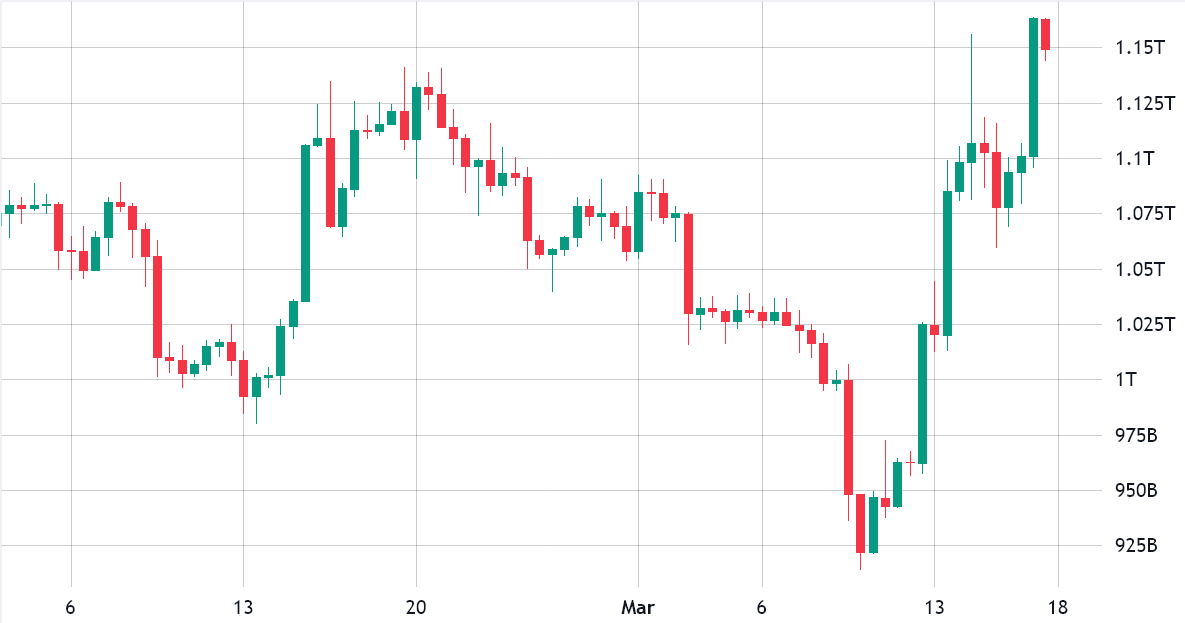
Task: Select the first 6 date label on the time axis
Action: 70,607
